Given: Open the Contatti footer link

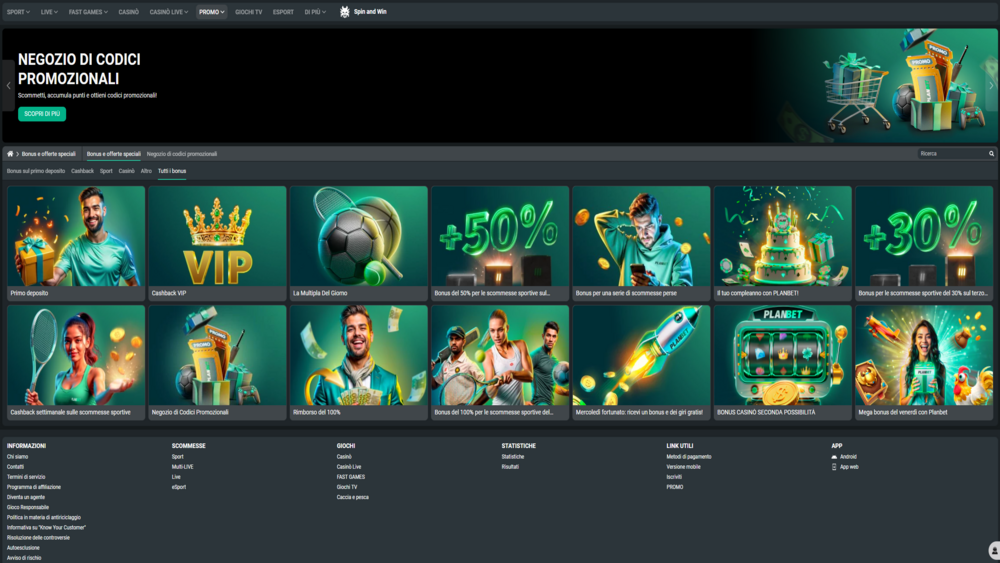Looking at the screenshot, I should click(15, 467).
